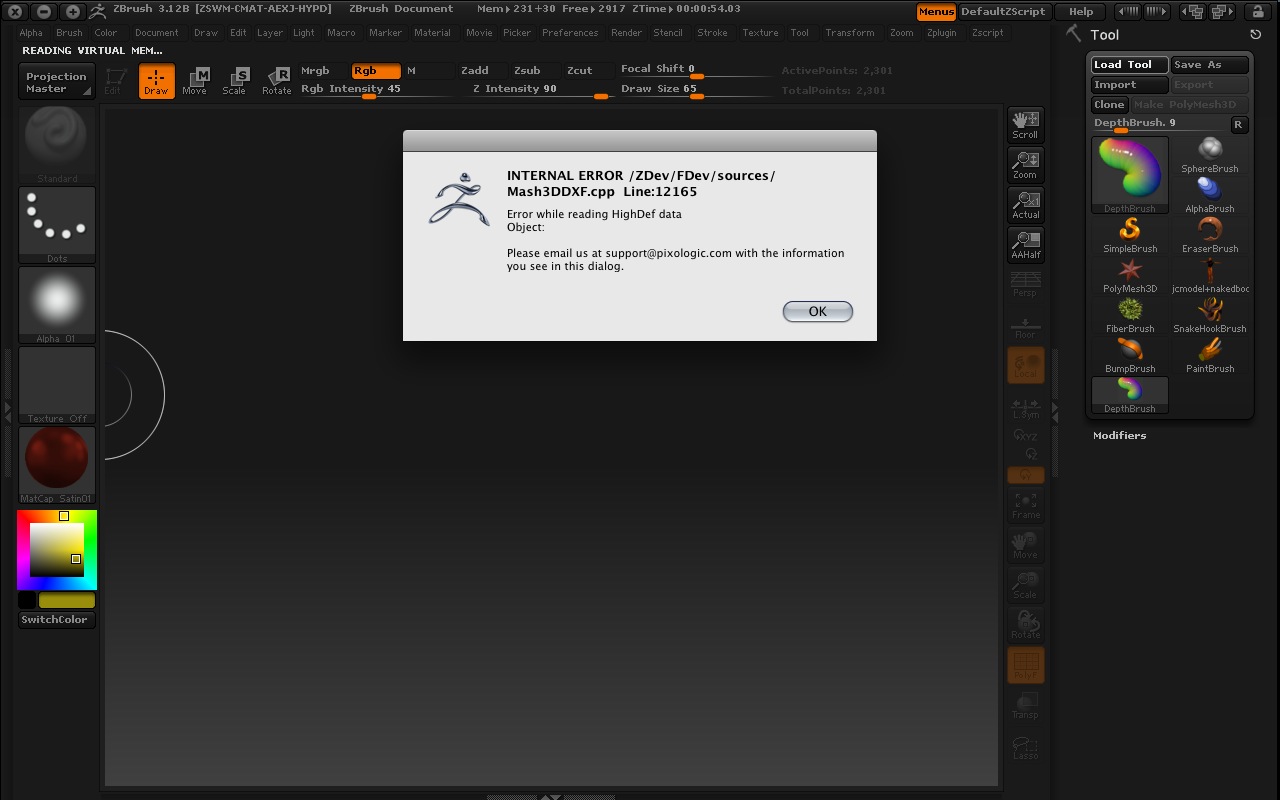Open the Alpha menu
The image size is (1280, 800).
pyautogui.click(x=31, y=33)
